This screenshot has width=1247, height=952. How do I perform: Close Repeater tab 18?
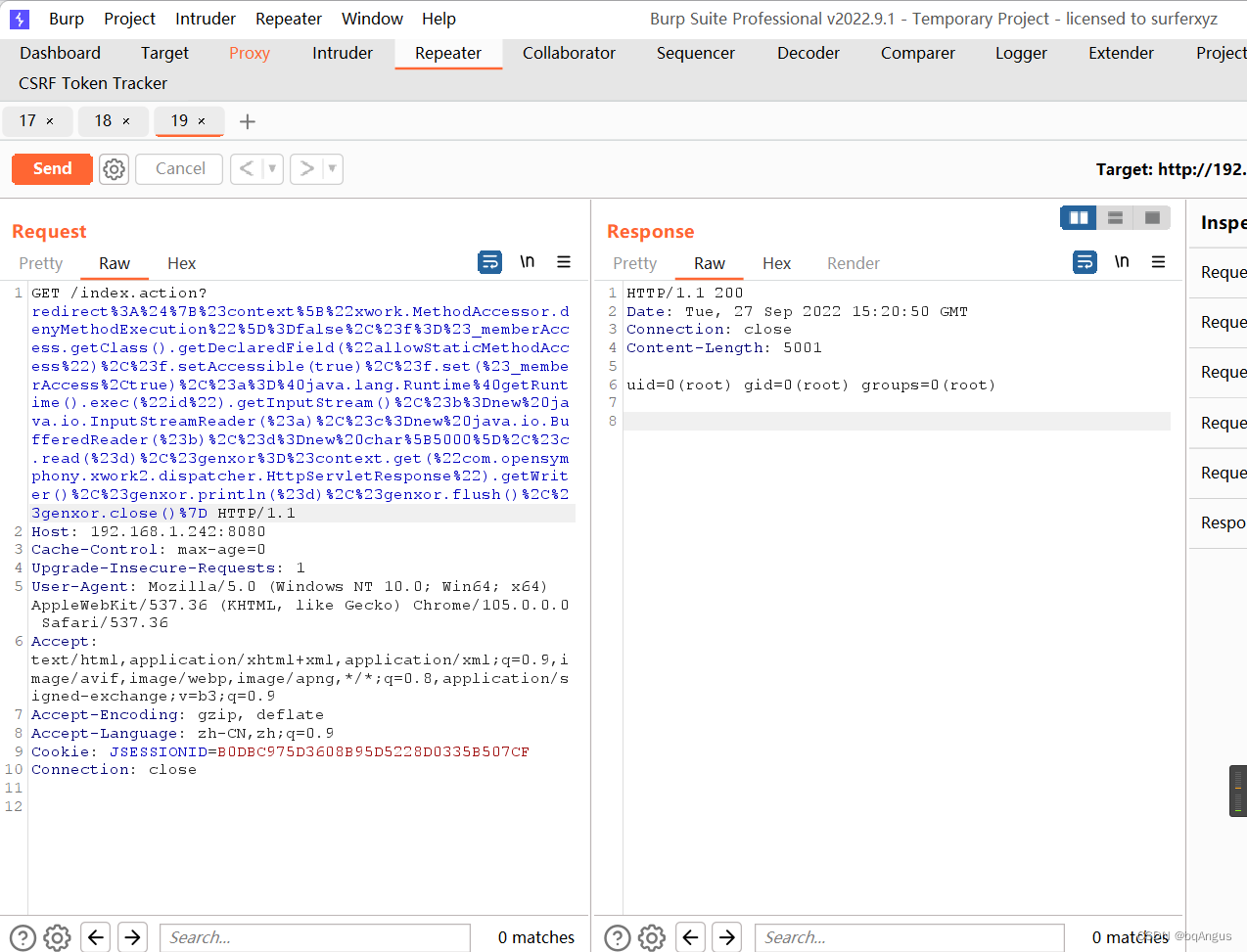tap(126, 121)
